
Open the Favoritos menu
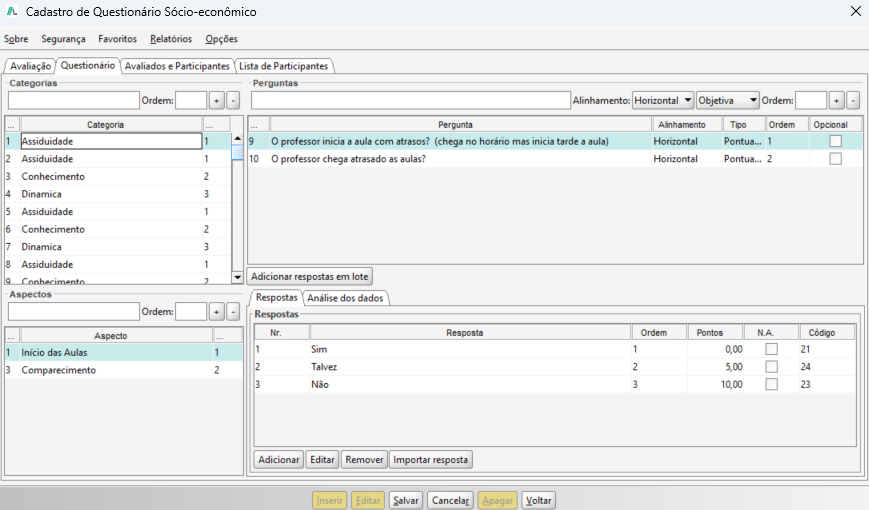coord(117,39)
